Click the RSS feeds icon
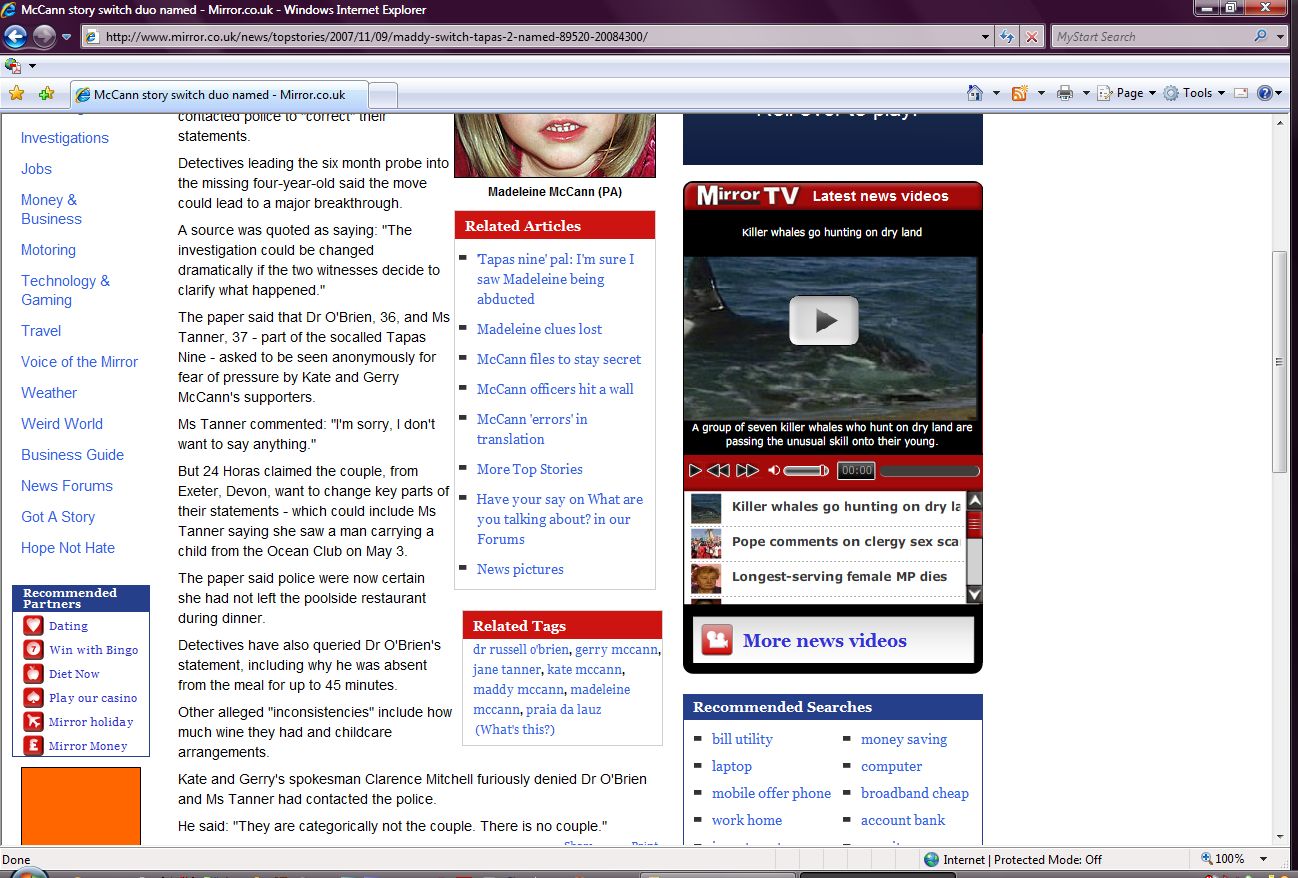 1020,93
